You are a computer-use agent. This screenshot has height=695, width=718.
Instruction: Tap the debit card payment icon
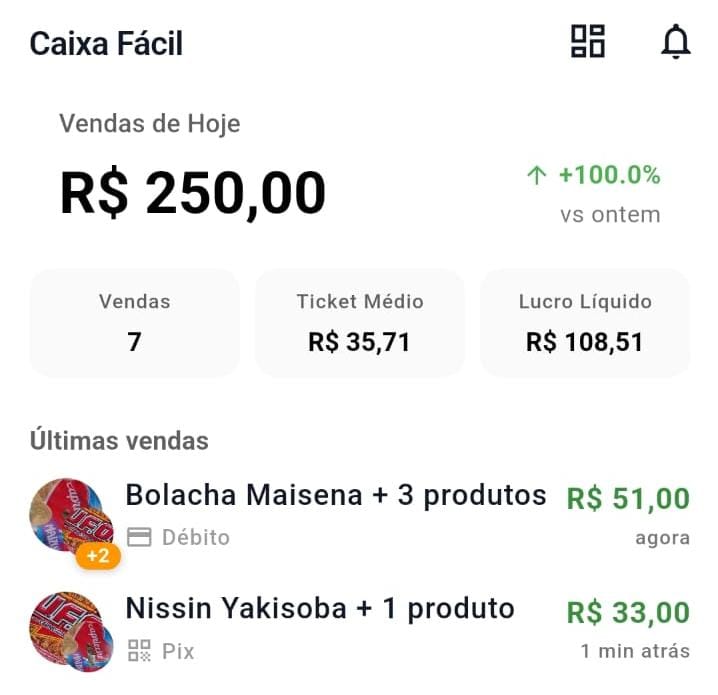click(140, 538)
